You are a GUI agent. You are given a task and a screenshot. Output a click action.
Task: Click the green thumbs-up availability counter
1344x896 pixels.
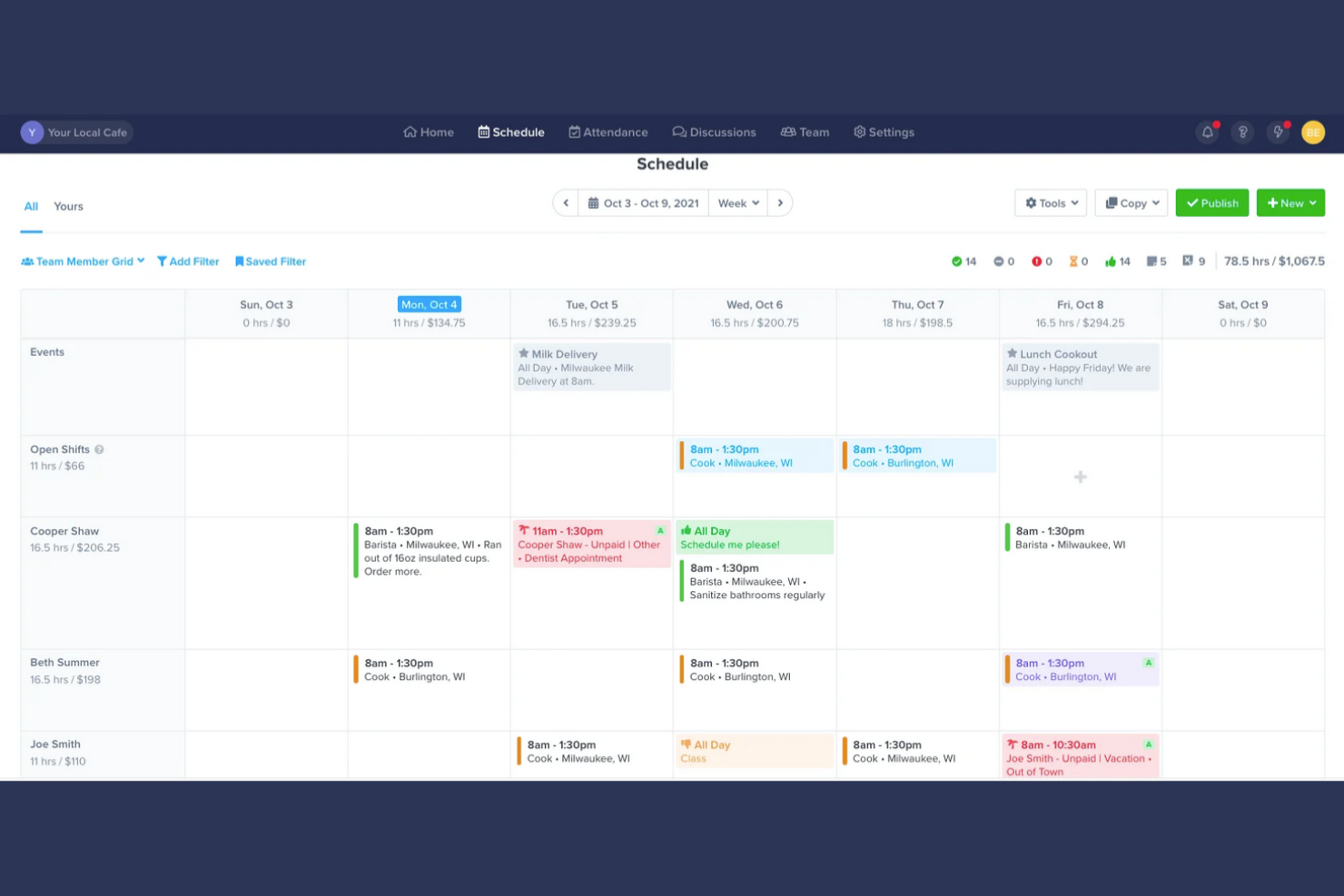click(x=1115, y=261)
